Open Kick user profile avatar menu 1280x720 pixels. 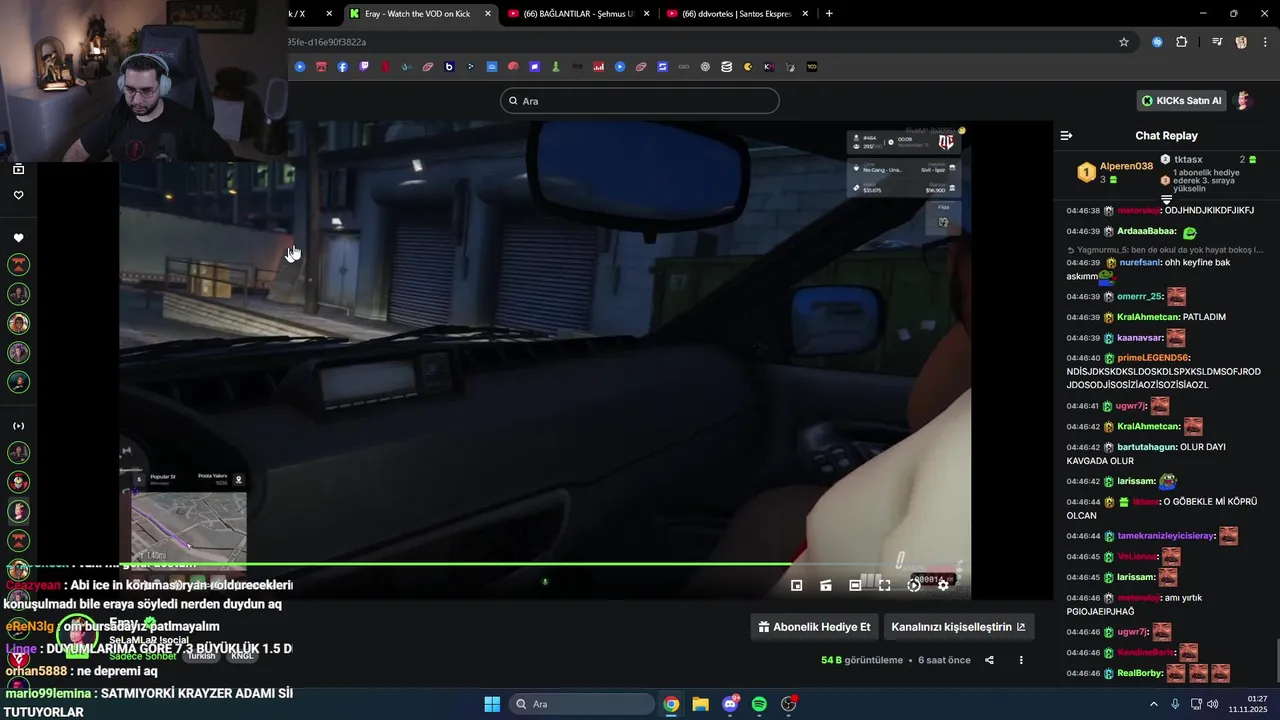(x=1244, y=101)
